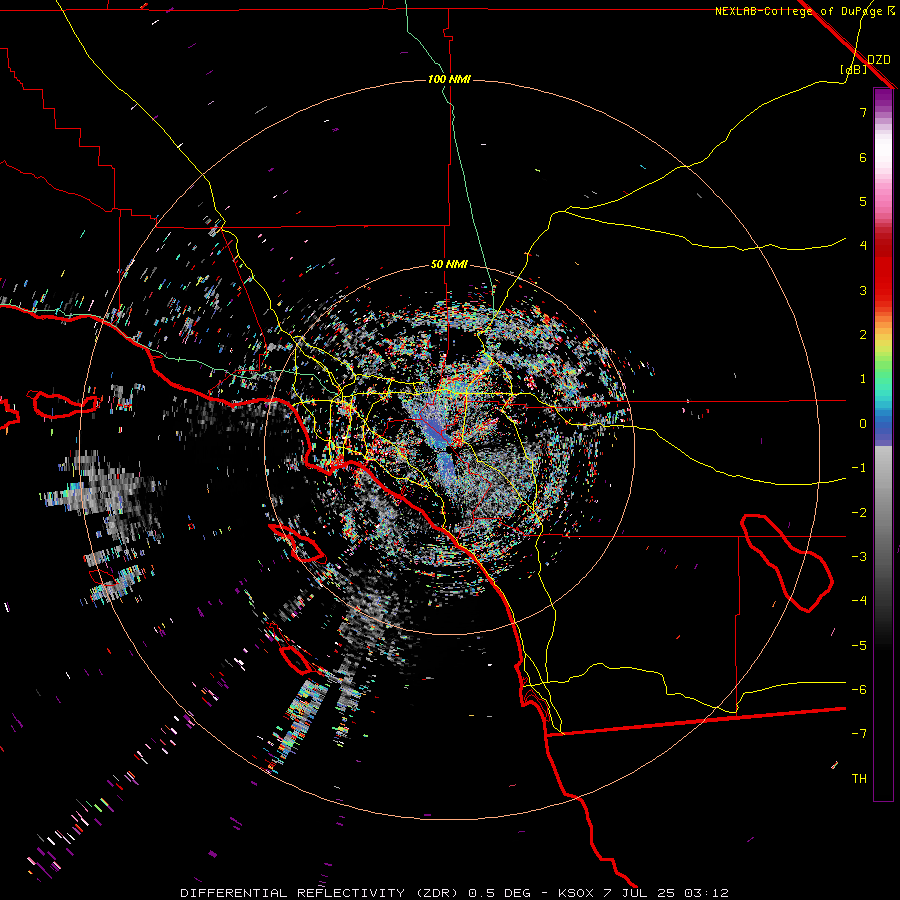Click the -6 value on dB scale
Viewport: 900px width, 900px height.
coord(859,689)
